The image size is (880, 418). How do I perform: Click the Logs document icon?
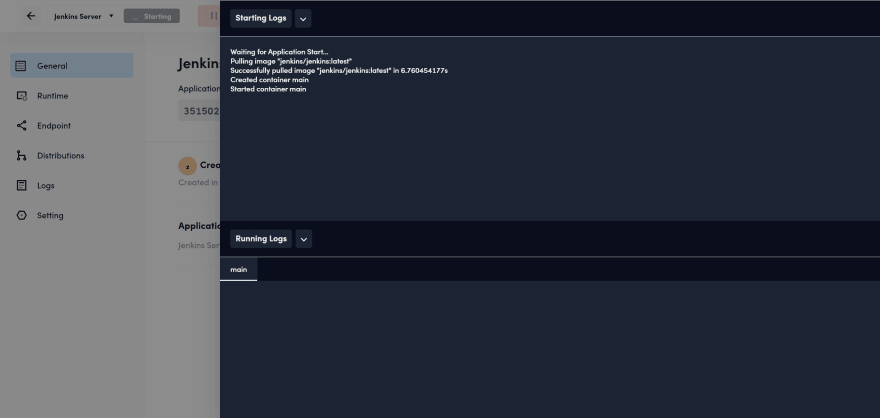tap(21, 186)
